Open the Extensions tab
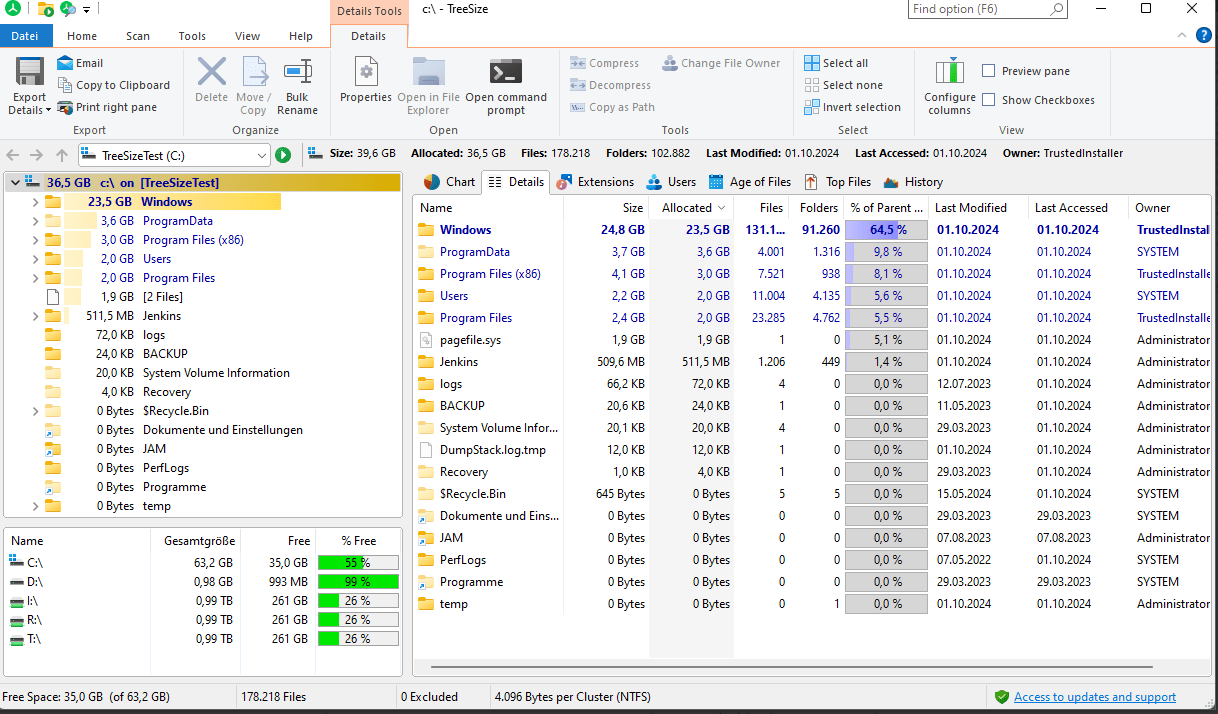Viewport: 1218px width, 714px height. pos(595,182)
